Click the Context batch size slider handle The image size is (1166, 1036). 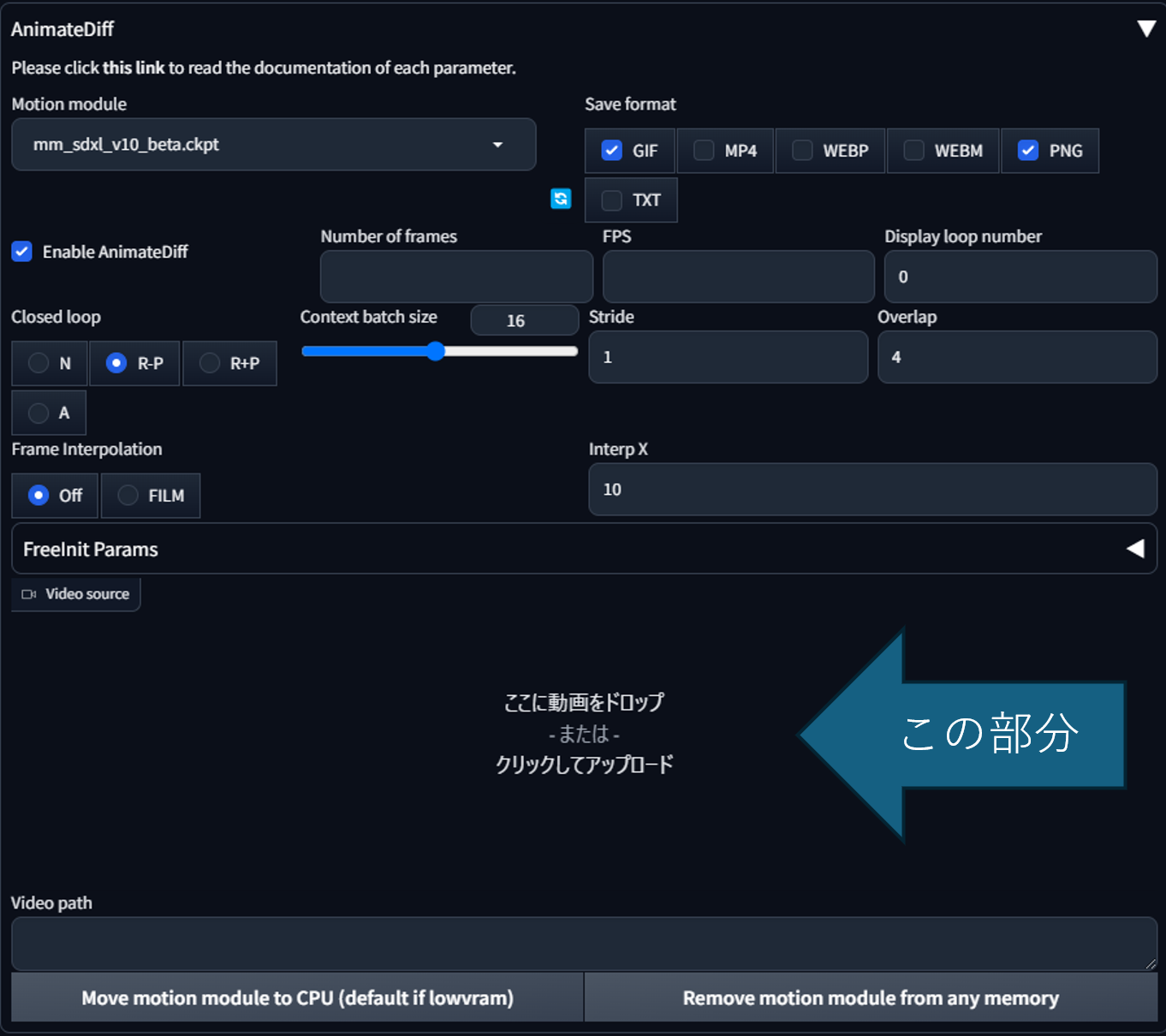(436, 351)
